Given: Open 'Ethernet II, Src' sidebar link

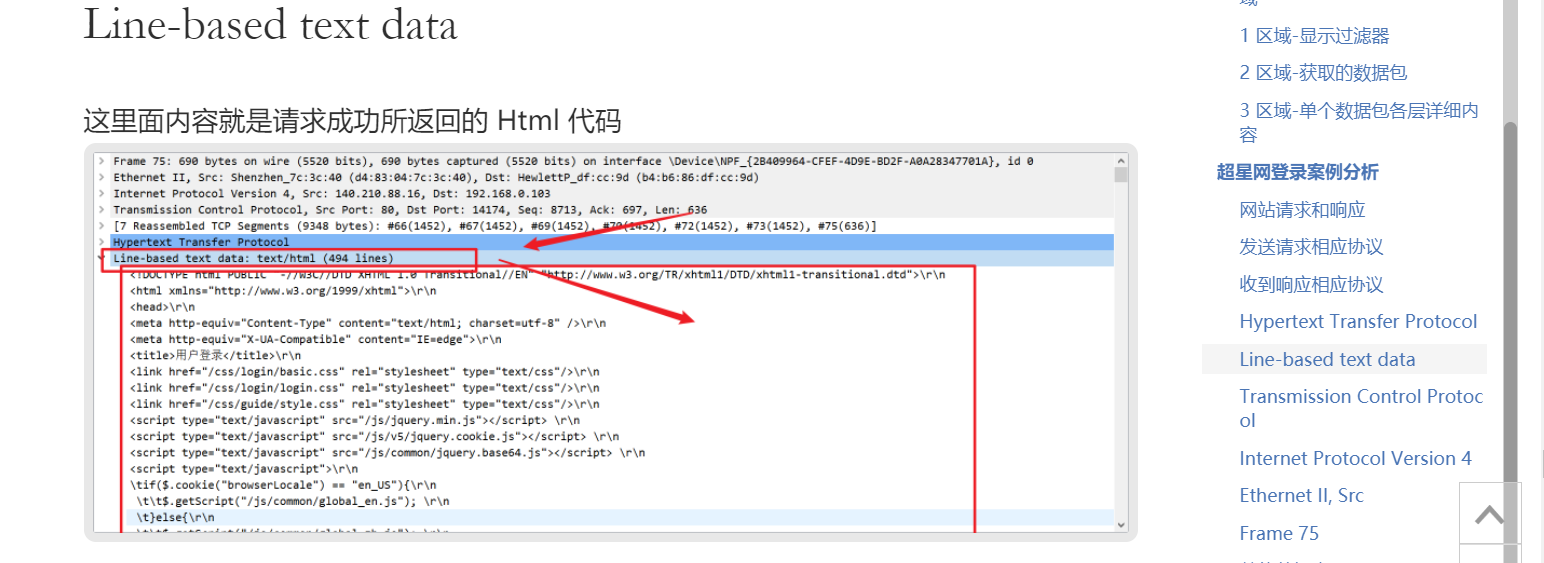Looking at the screenshot, I should [x=1301, y=496].
